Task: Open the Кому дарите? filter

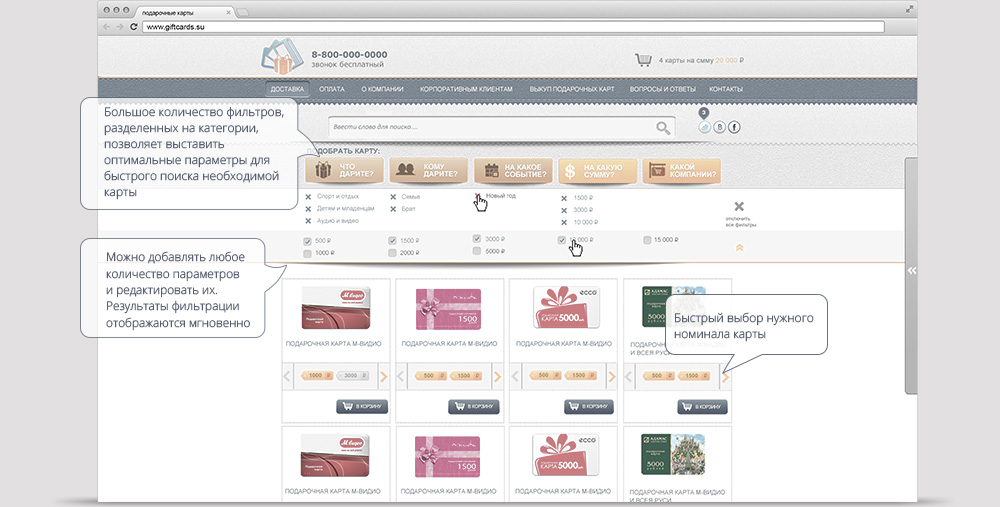Action: point(429,170)
